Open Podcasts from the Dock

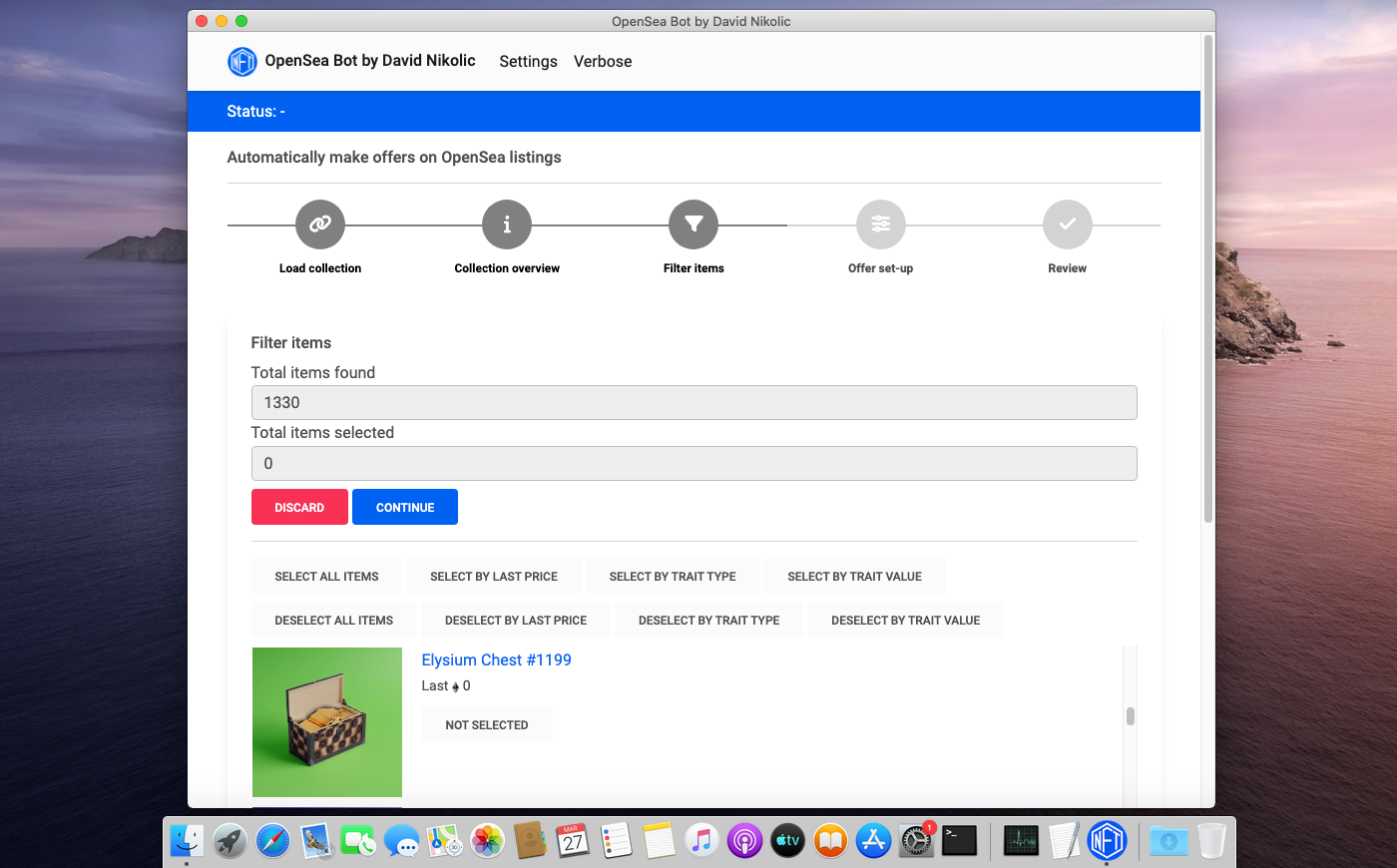(744, 841)
